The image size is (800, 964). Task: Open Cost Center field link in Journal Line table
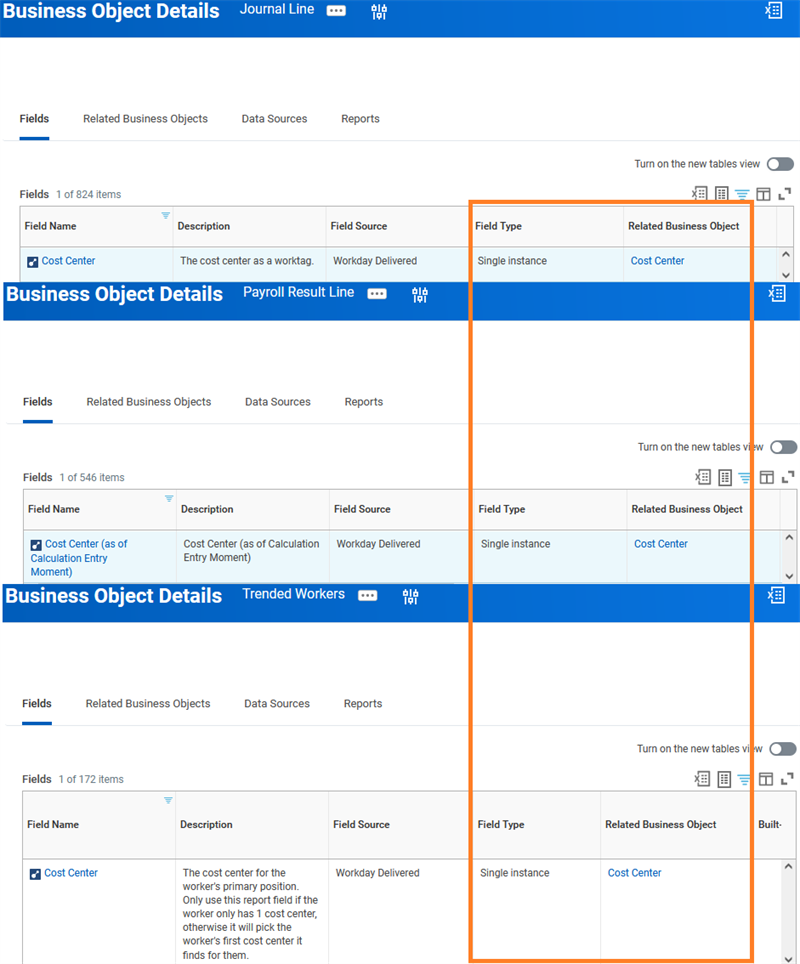click(68, 261)
